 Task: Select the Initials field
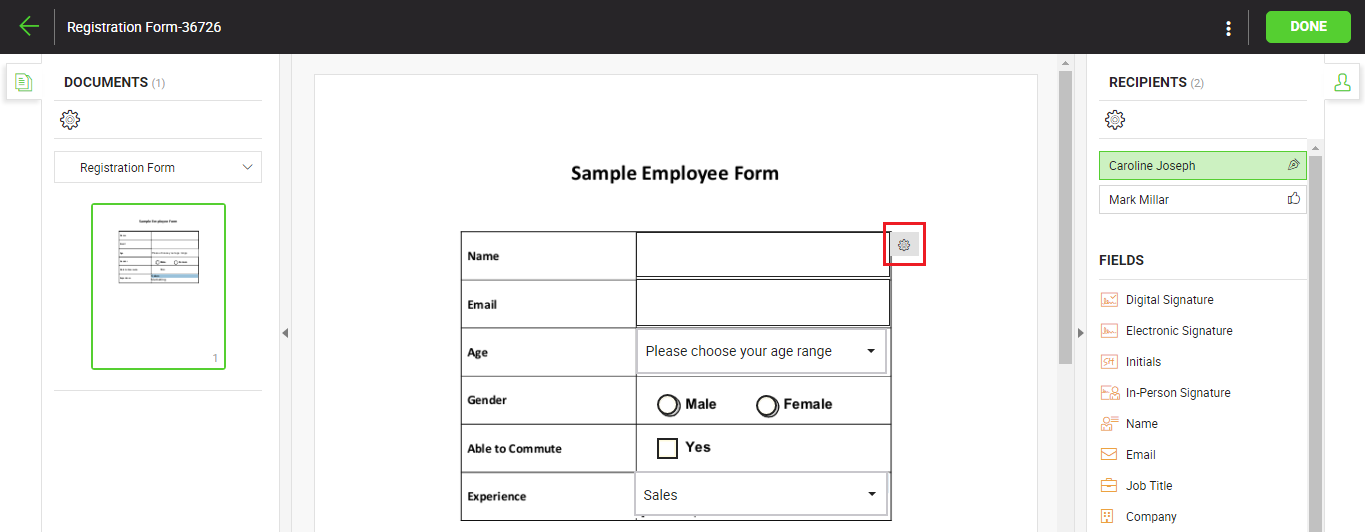(x=1143, y=362)
